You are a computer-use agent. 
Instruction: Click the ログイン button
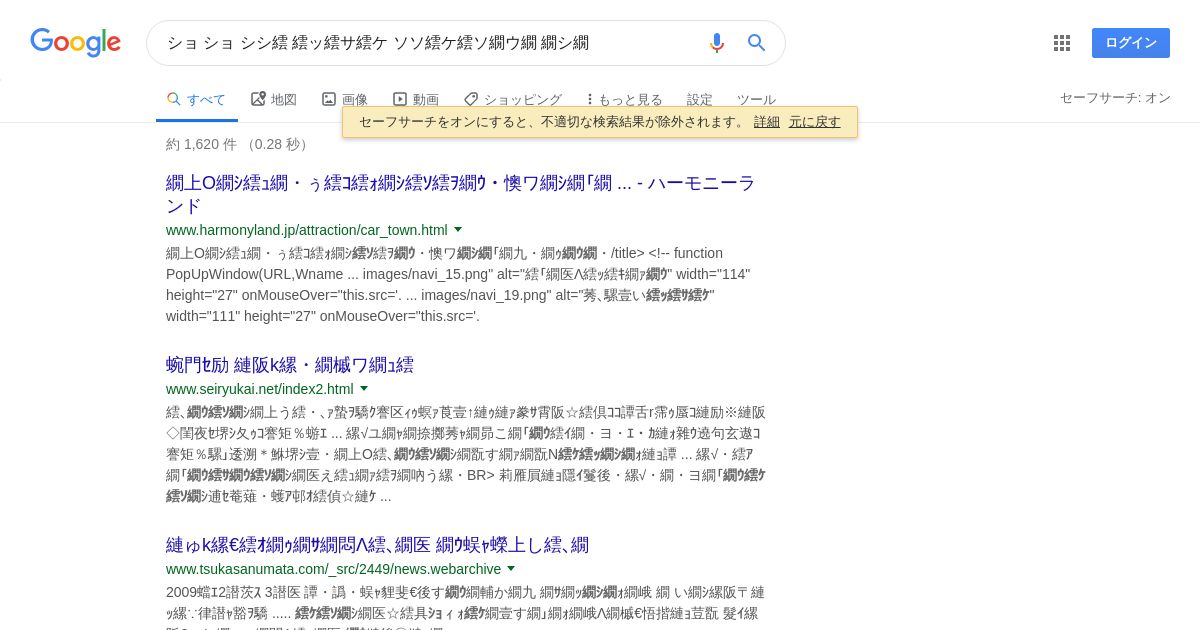[x=1131, y=43]
